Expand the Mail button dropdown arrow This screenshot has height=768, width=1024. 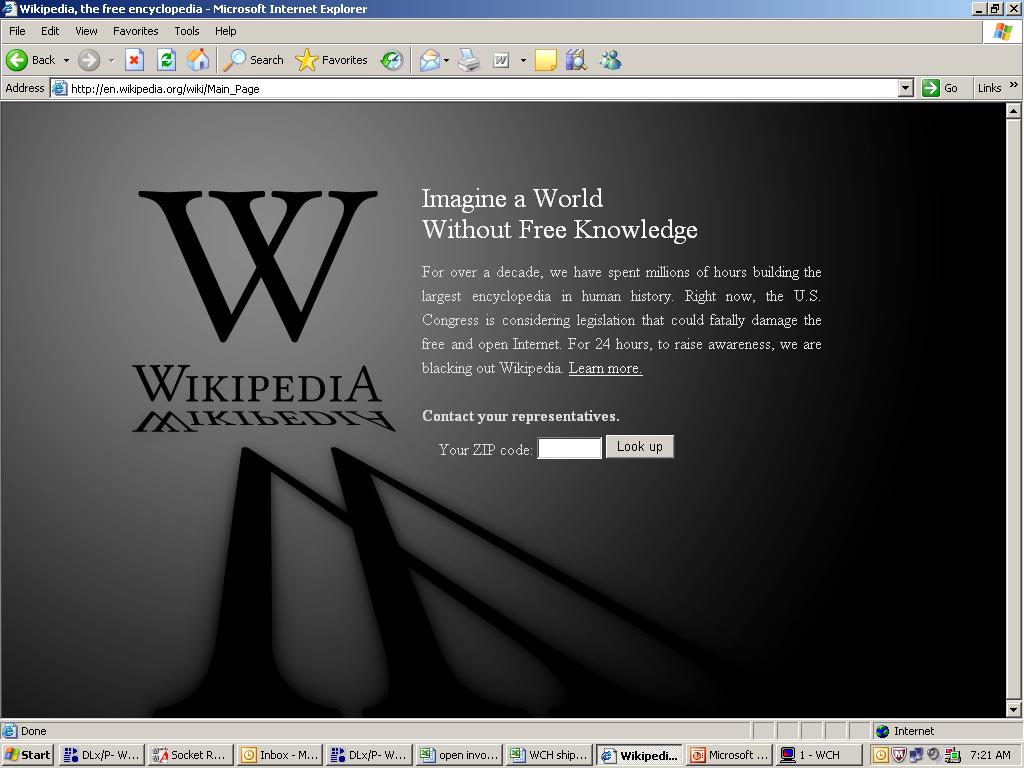click(446, 60)
